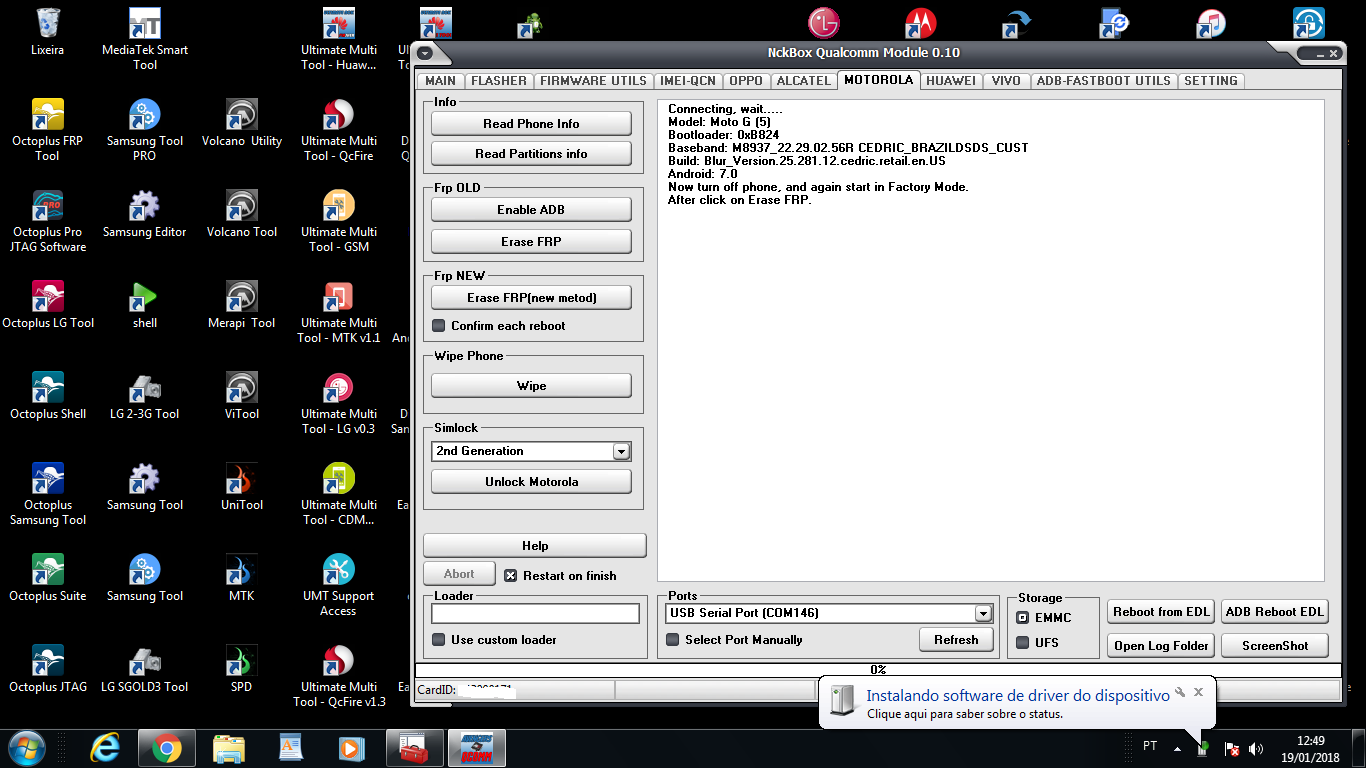The height and width of the screenshot is (768, 1366).
Task: Open the SPD desktop shortcut
Action: [x=241, y=669]
